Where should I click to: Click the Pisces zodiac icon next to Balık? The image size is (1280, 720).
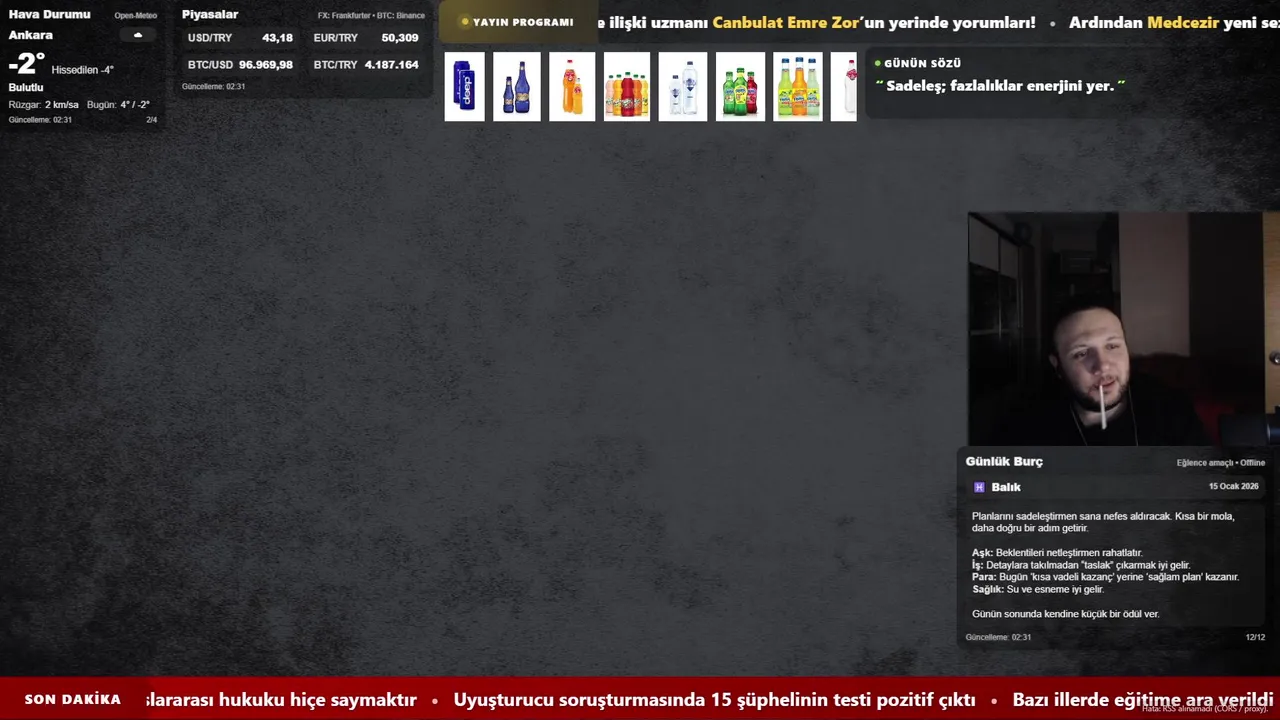click(x=979, y=487)
